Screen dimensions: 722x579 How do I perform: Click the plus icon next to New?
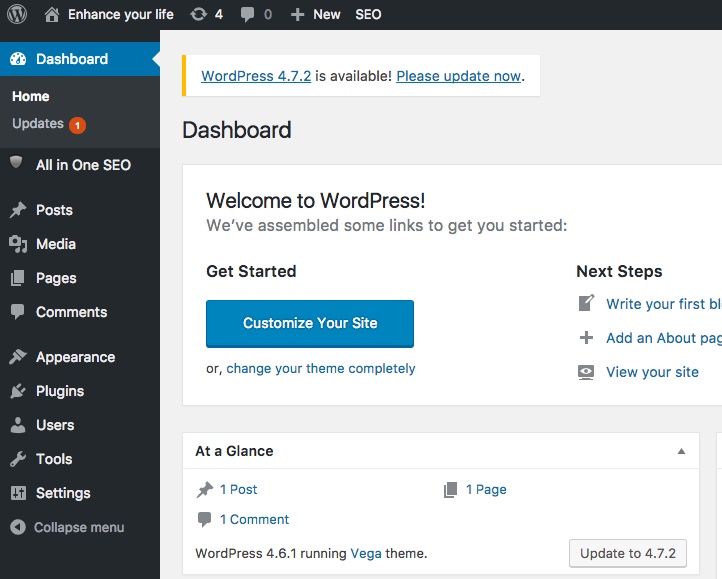pyautogui.click(x=297, y=15)
